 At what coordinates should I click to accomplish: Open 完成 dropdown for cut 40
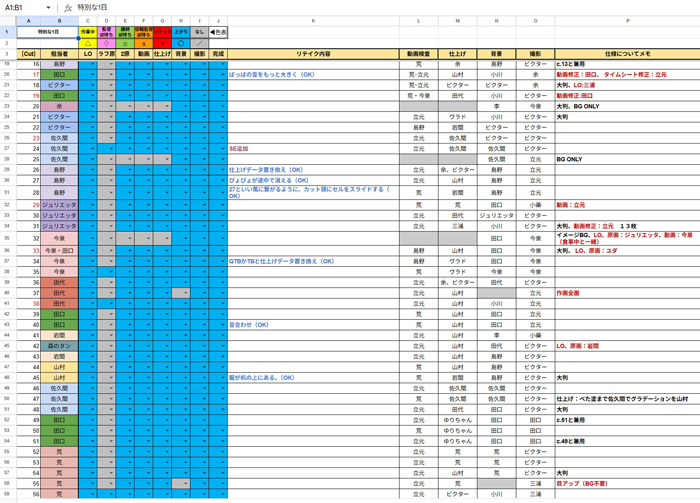(223, 325)
